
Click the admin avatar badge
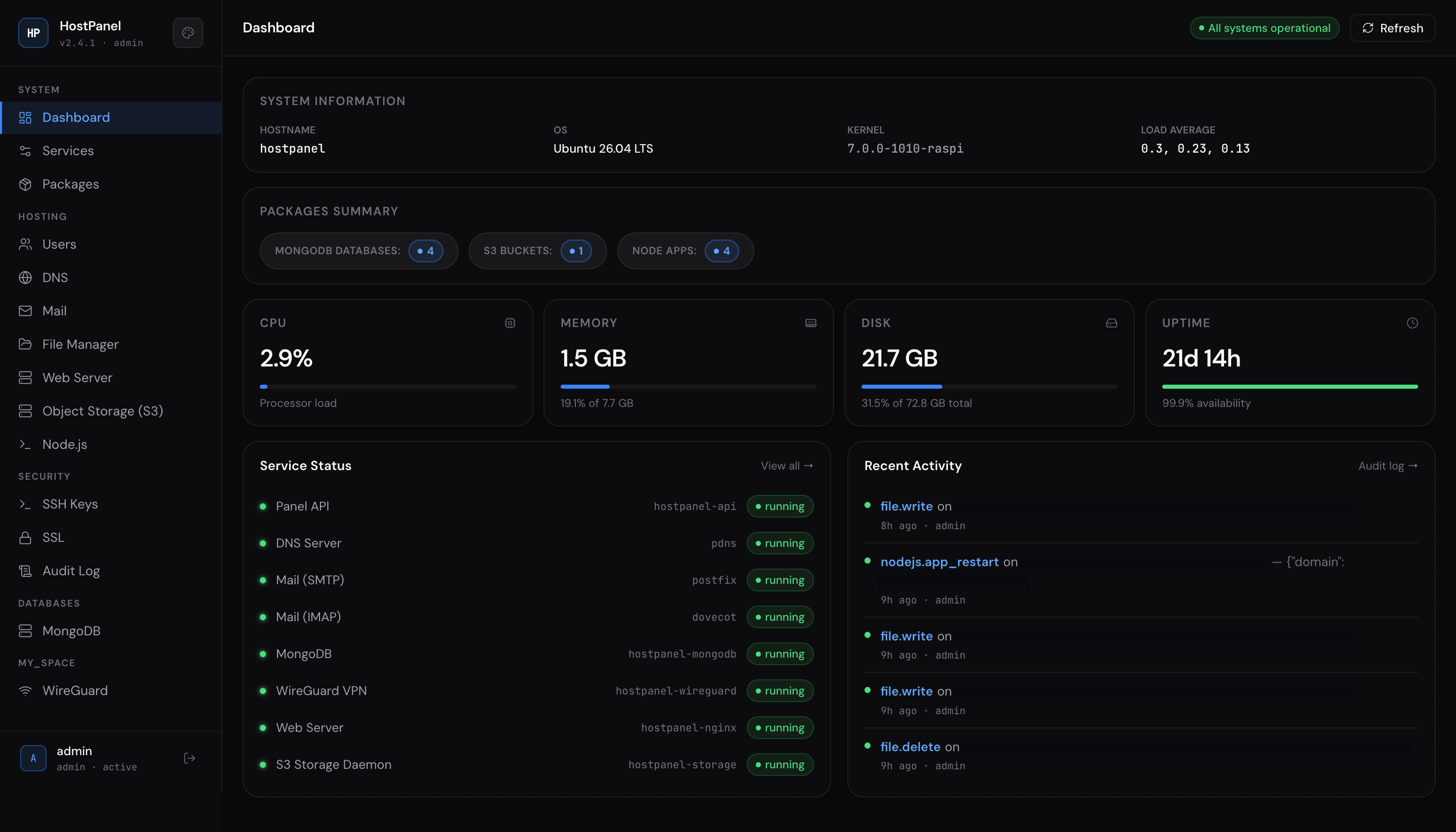point(33,758)
